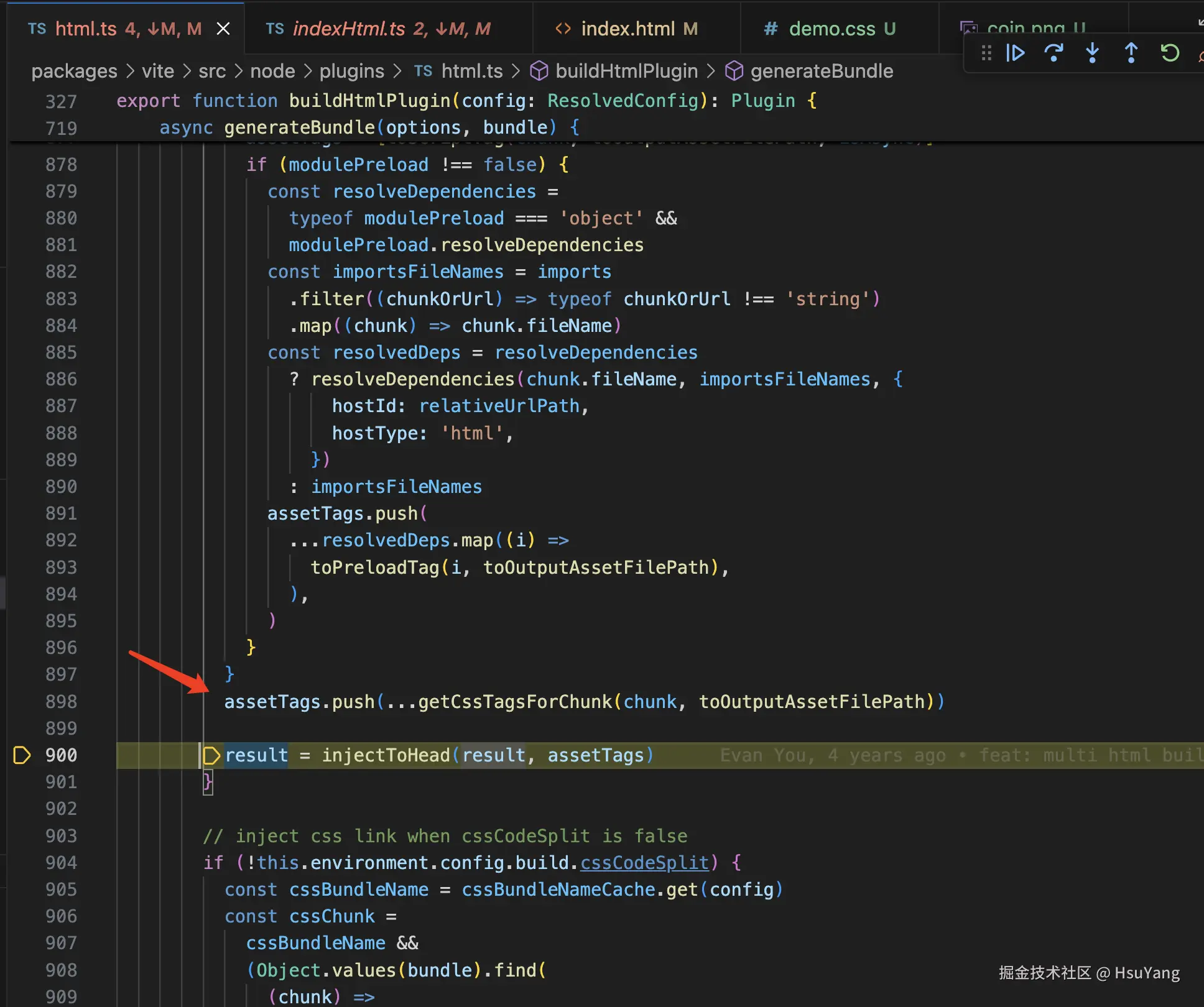This screenshot has height=1007, width=1204.
Task: Click the generateBundle symbol breadcrumb
Action: (x=821, y=71)
